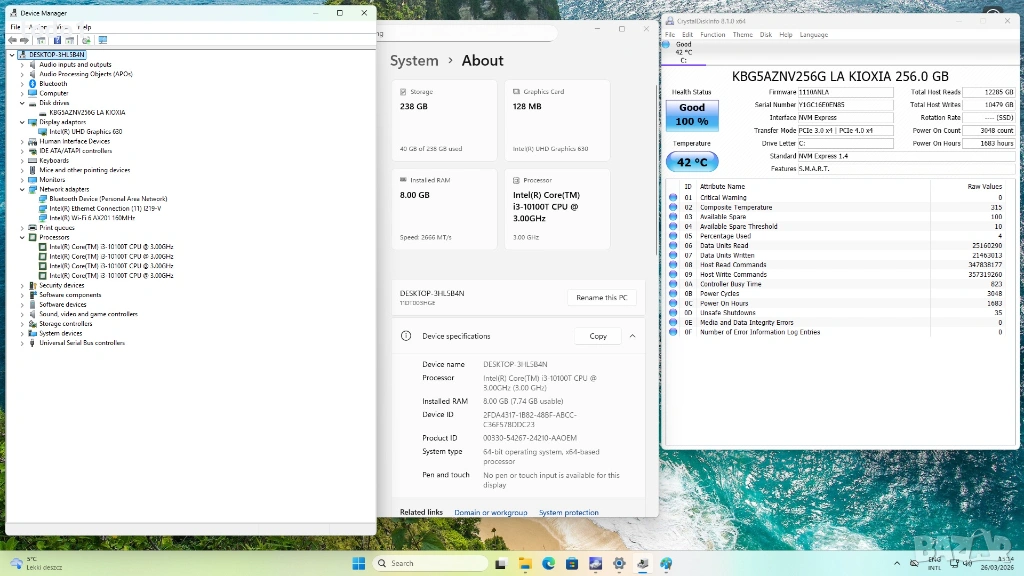
Task: Click the Back arrow in Device Manager toolbar
Action: pos(12,40)
